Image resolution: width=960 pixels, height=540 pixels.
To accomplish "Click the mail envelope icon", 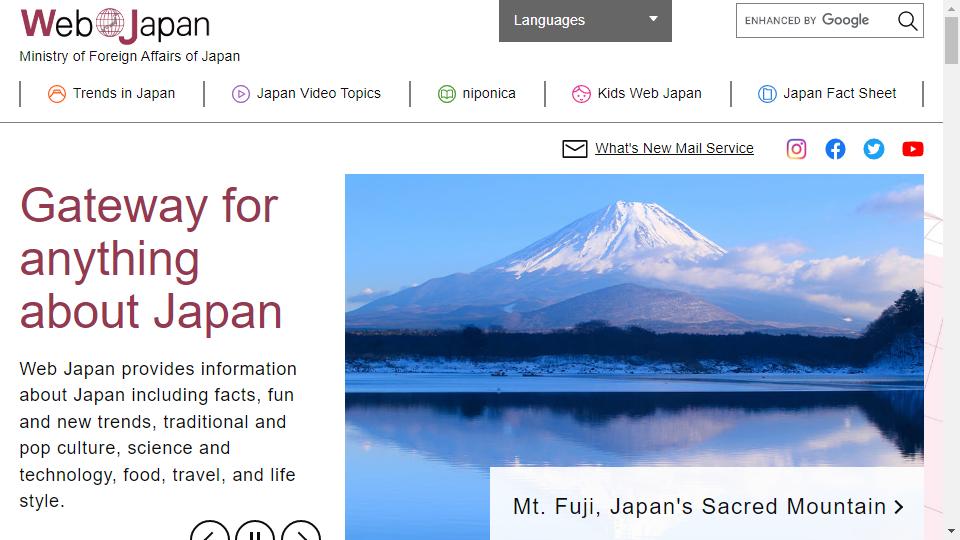I will pyautogui.click(x=574, y=149).
